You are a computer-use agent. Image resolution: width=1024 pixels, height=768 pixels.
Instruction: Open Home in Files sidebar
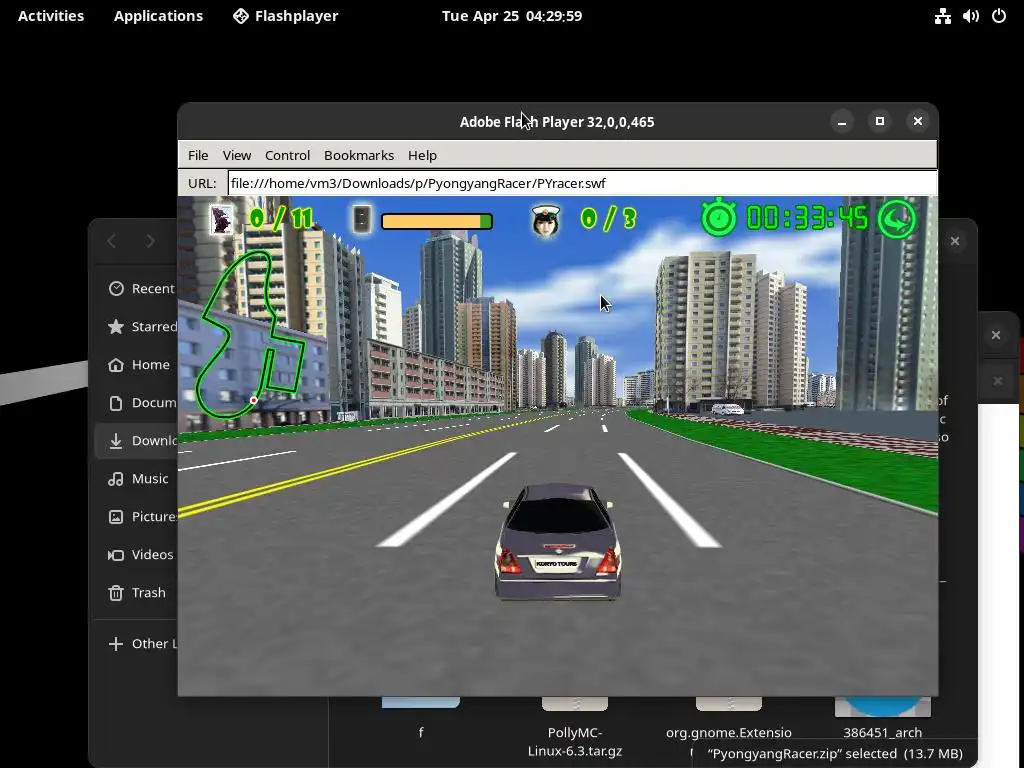(136, 364)
